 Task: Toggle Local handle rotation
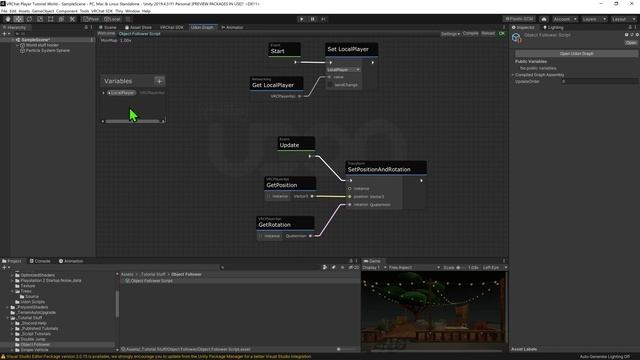point(112,19)
